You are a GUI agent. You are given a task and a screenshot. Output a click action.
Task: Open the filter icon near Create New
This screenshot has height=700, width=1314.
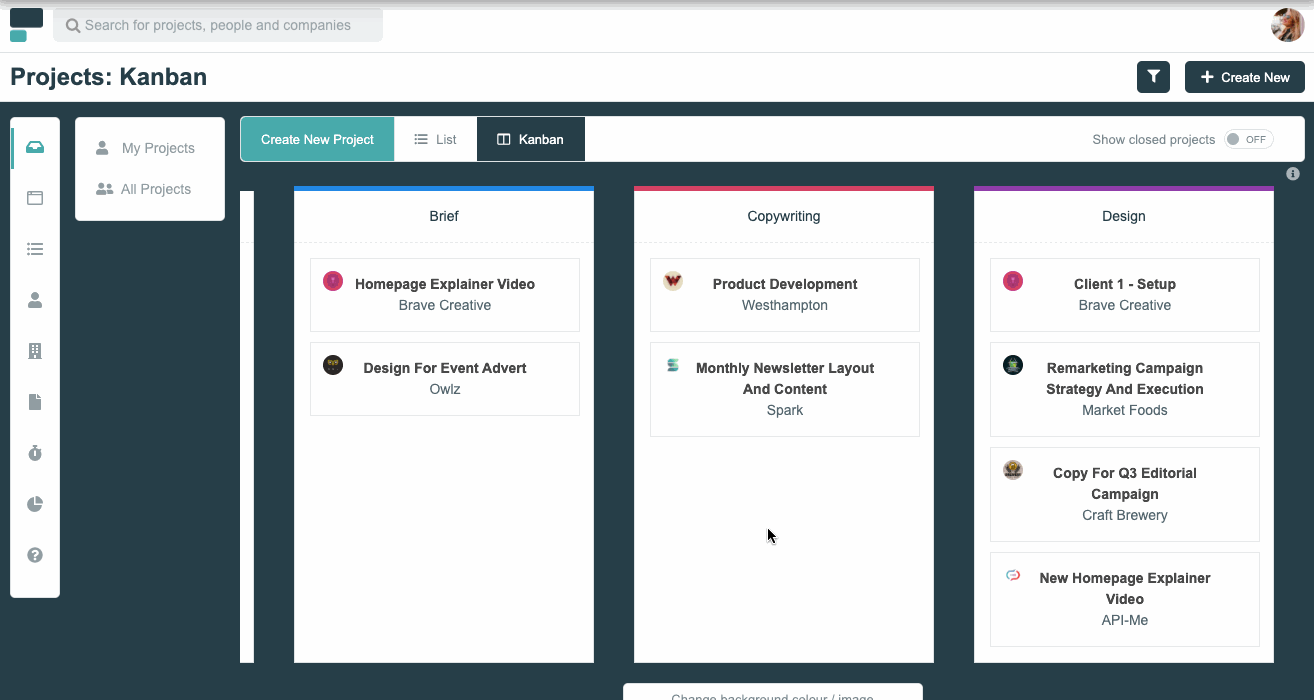point(1152,76)
